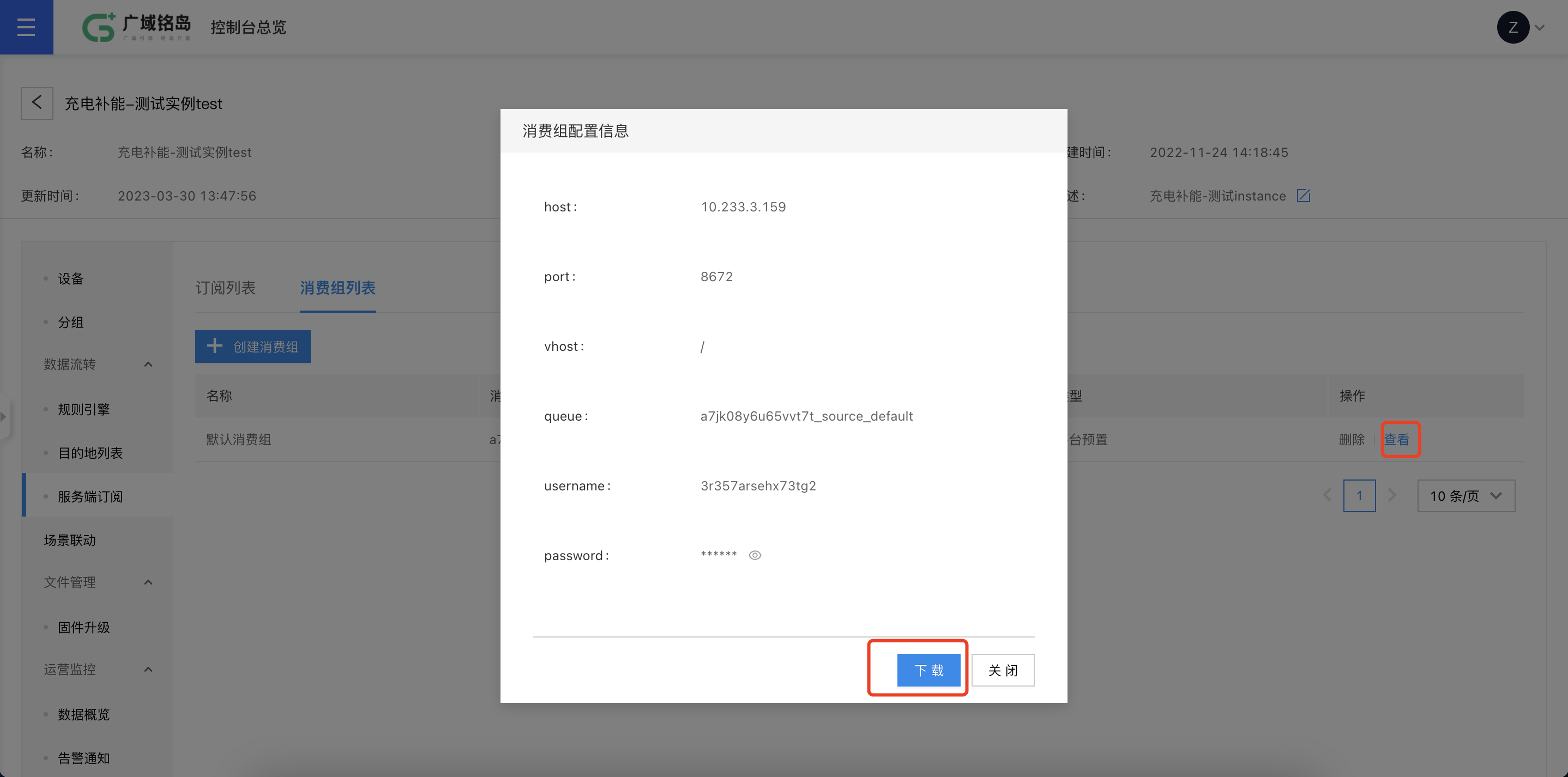Edit the instance description pencil icon
The image size is (1568, 777).
1303,196
